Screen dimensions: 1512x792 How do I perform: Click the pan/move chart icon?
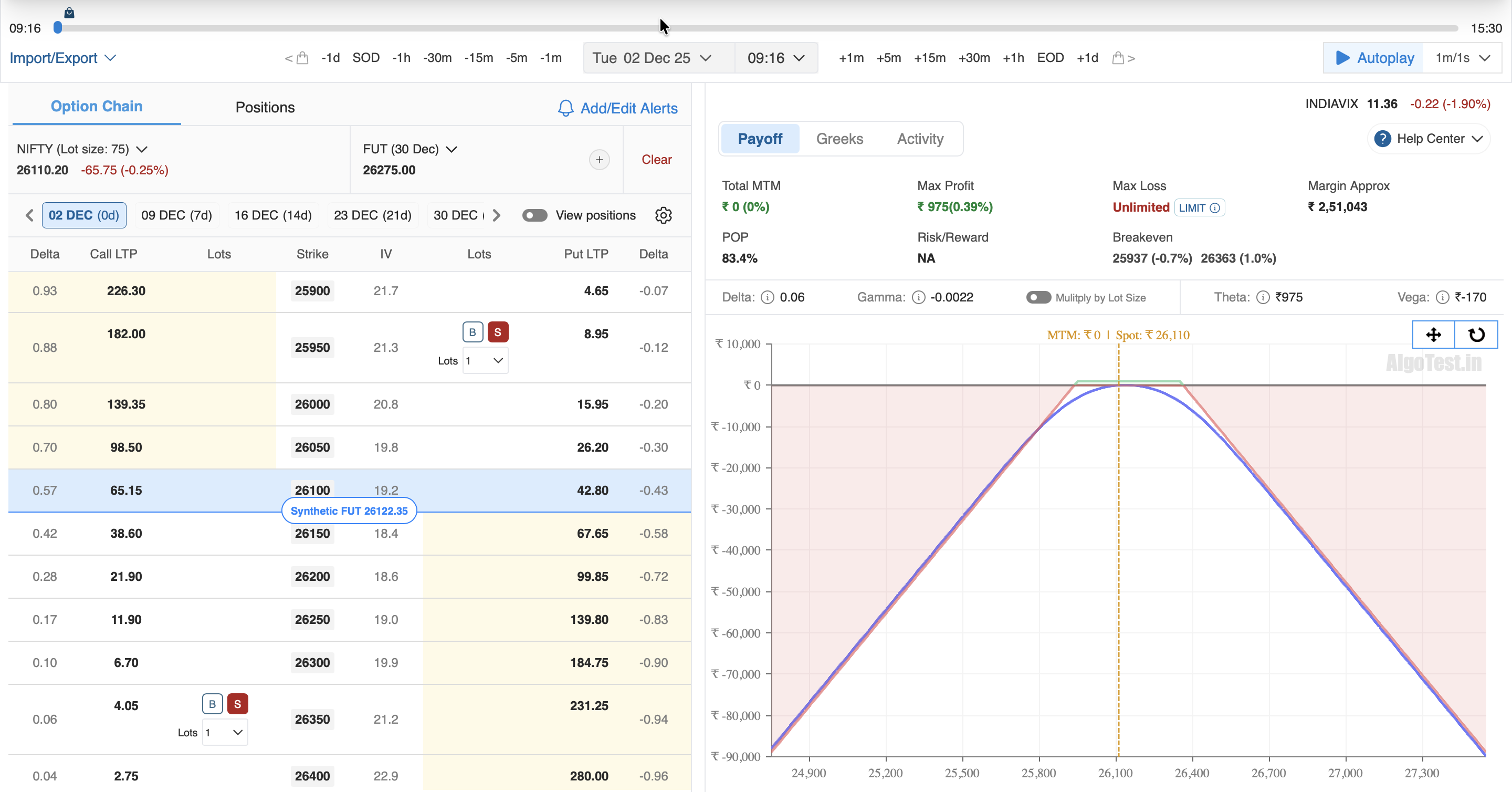[1433, 335]
